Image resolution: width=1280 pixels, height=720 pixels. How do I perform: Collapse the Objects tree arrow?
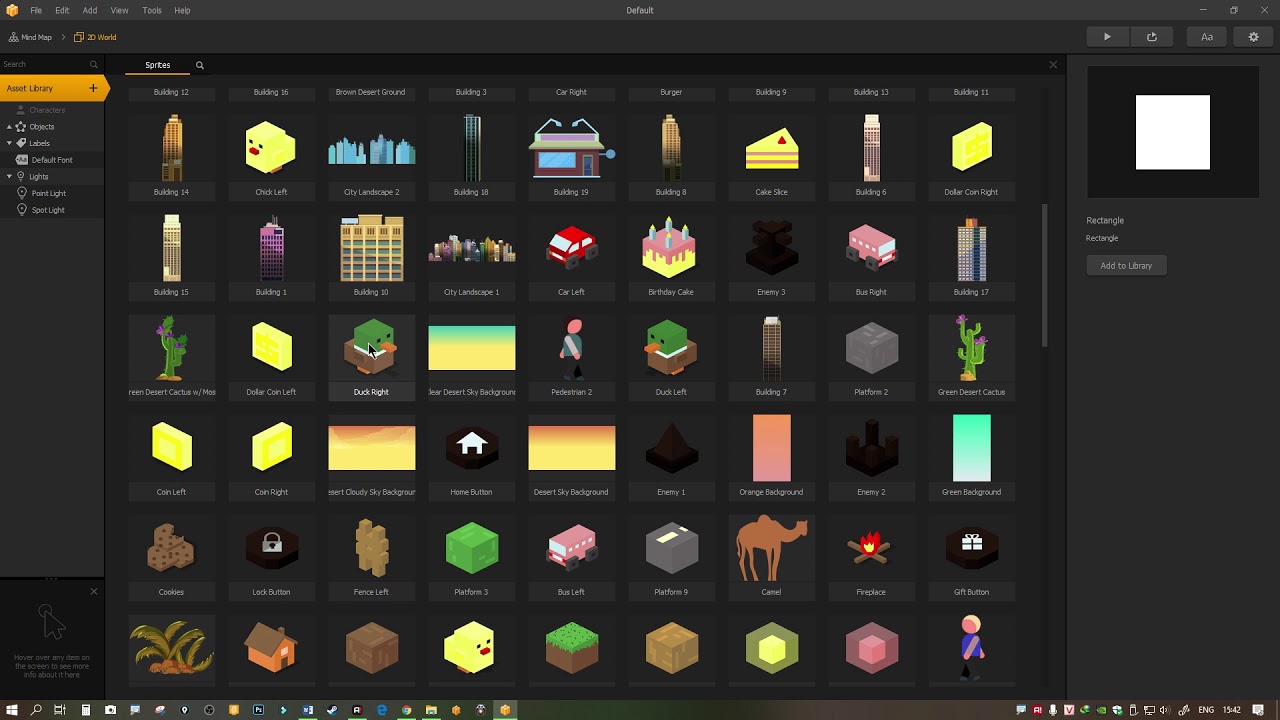[x=9, y=127]
